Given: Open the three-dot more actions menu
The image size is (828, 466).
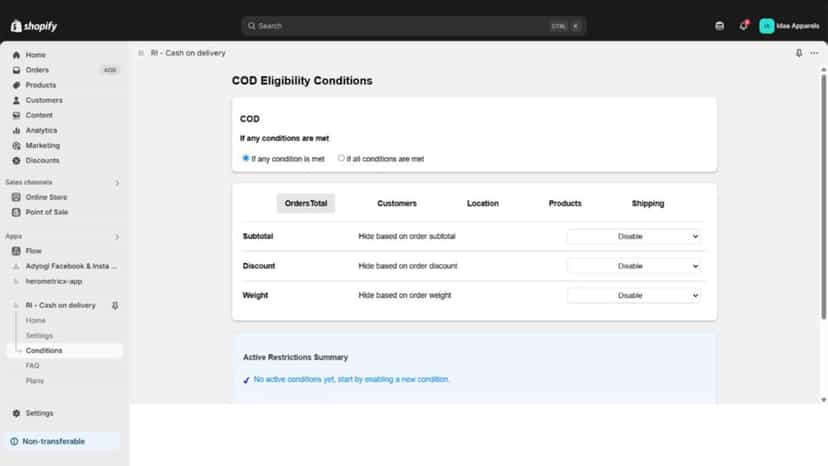Looking at the screenshot, I should coord(814,53).
